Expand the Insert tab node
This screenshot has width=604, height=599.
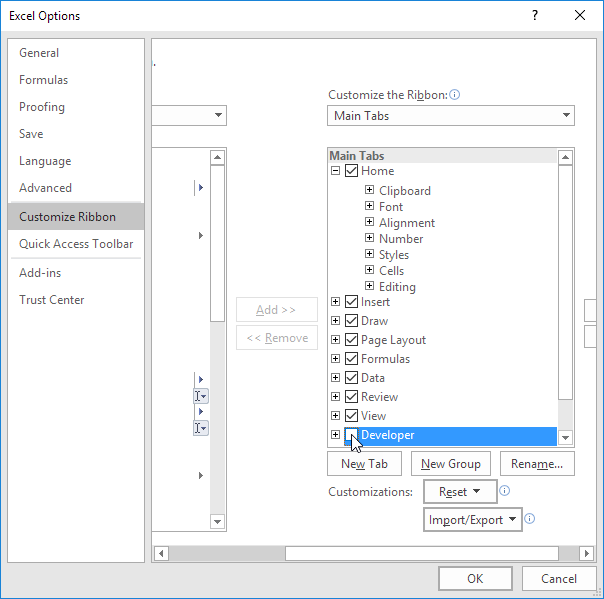click(336, 302)
